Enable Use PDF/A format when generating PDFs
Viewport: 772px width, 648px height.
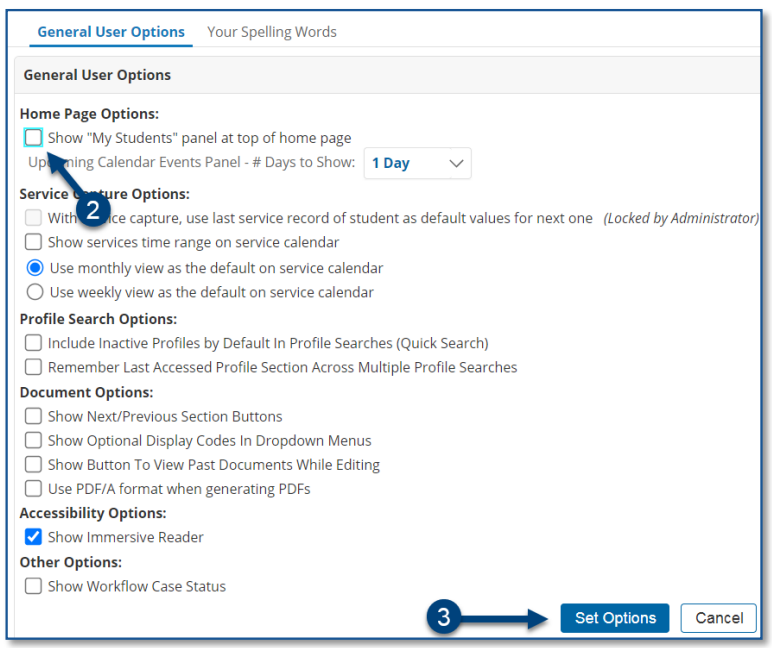coord(33,488)
